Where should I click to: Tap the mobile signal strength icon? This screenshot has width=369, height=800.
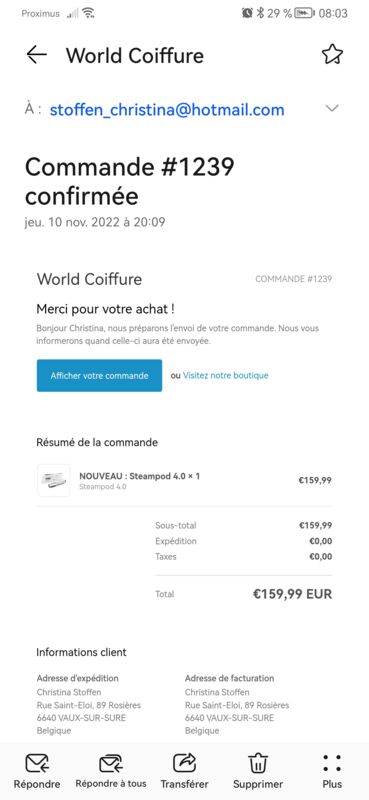click(x=72, y=13)
